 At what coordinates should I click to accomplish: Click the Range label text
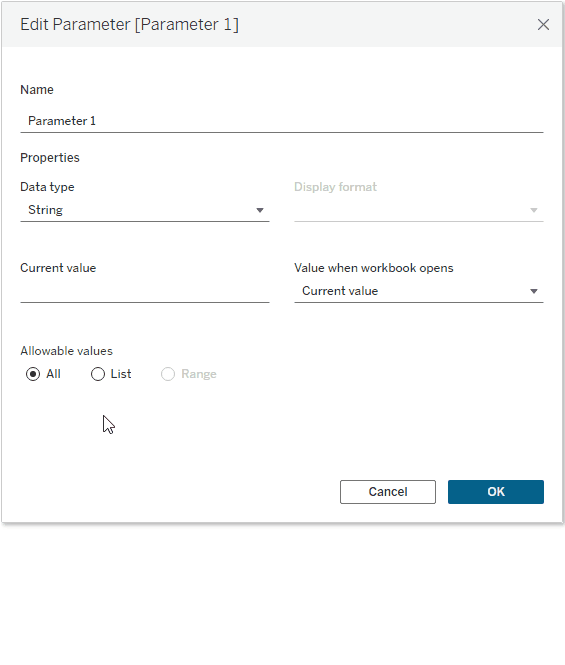click(x=199, y=374)
